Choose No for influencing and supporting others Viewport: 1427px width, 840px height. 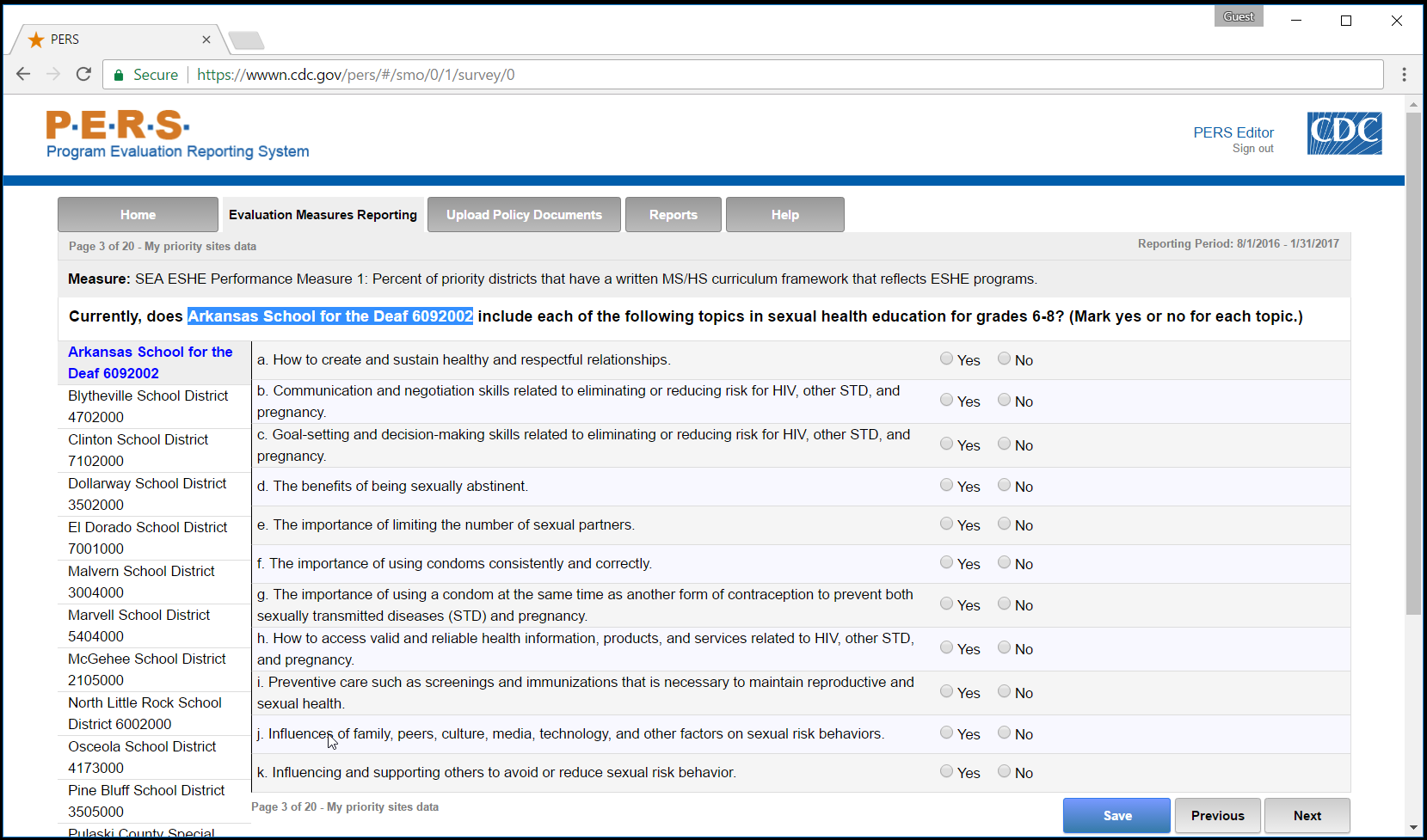(x=1004, y=772)
